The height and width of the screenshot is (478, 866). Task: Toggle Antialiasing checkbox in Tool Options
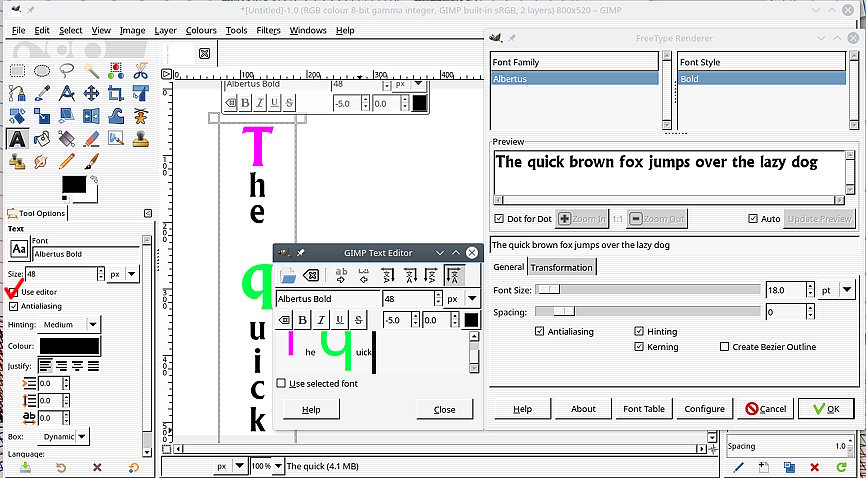pos(14,306)
